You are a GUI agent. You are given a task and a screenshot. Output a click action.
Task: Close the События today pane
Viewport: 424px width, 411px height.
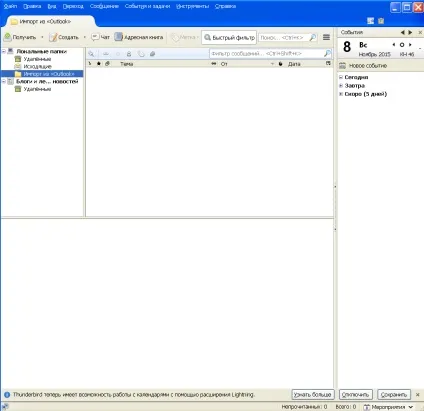pos(420,32)
